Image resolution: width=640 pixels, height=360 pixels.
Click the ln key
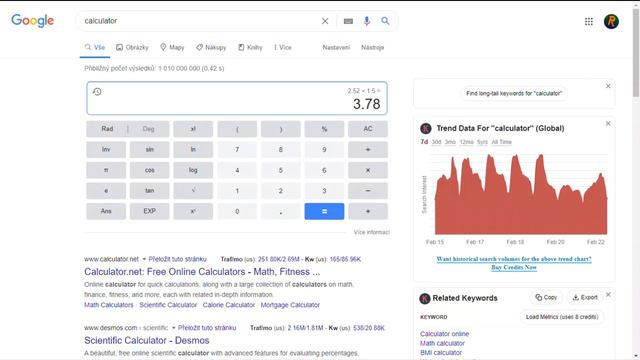[193, 150]
